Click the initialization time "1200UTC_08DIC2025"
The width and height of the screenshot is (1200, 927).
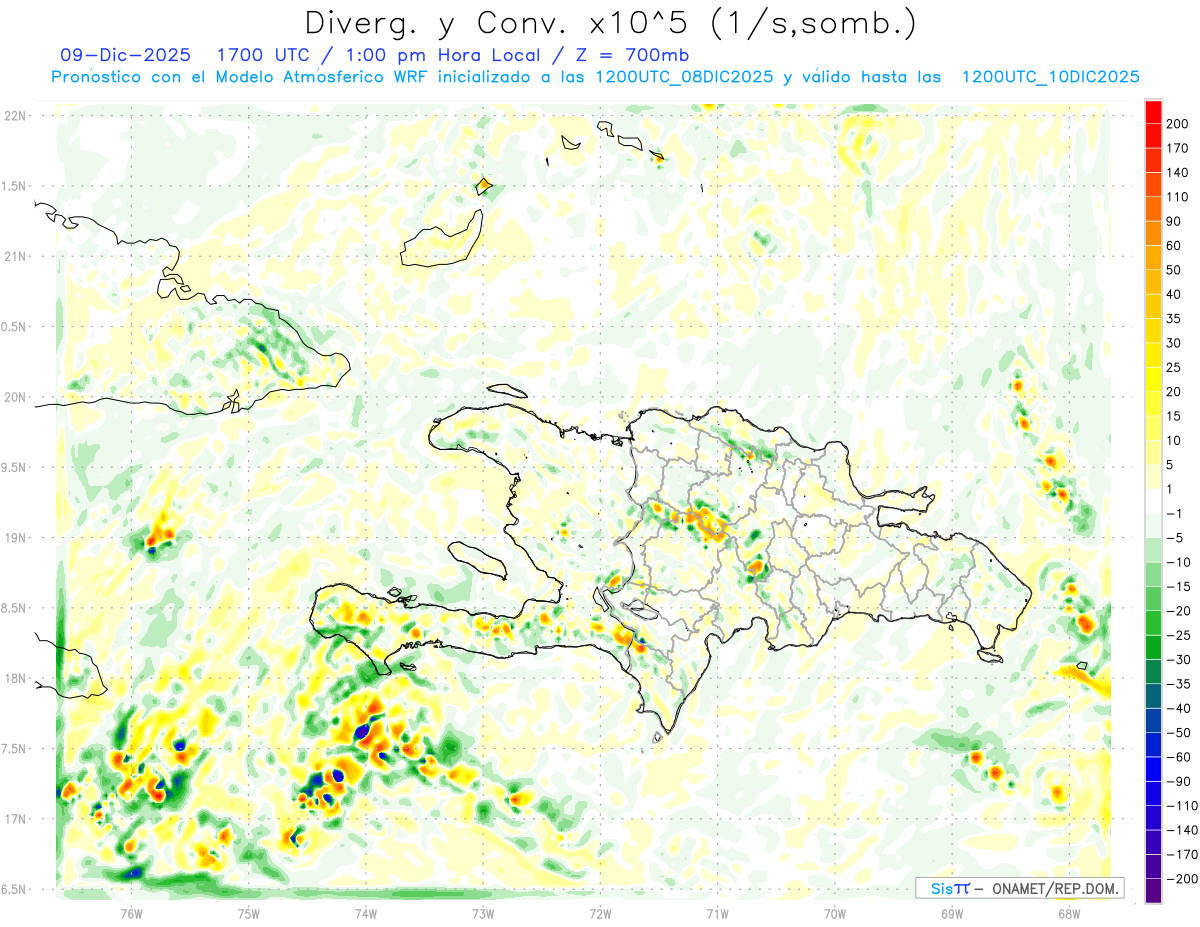click(683, 77)
